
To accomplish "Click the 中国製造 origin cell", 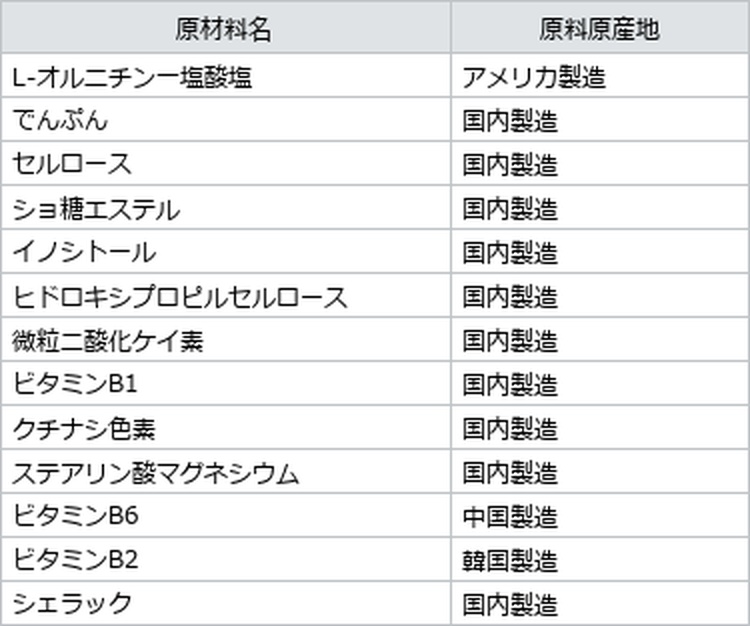I will tap(600, 516).
